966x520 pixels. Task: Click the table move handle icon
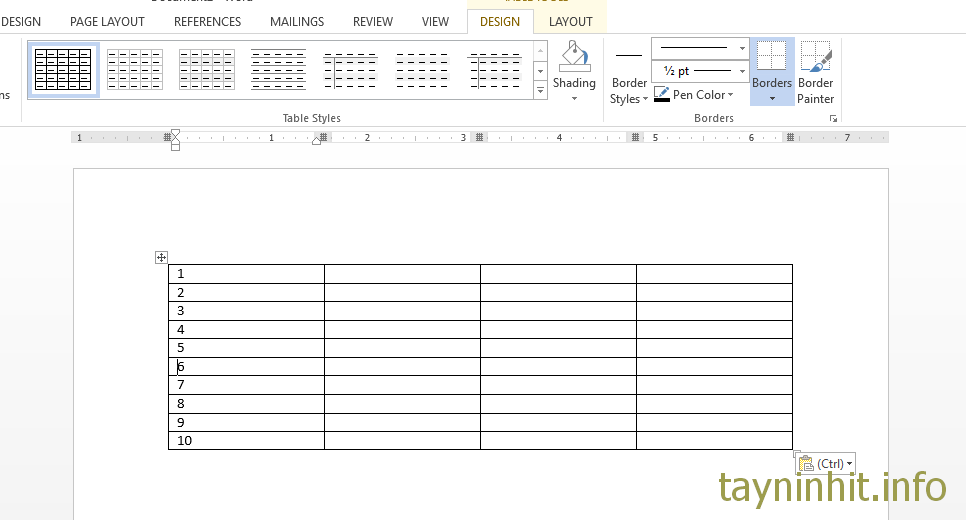coord(161,258)
